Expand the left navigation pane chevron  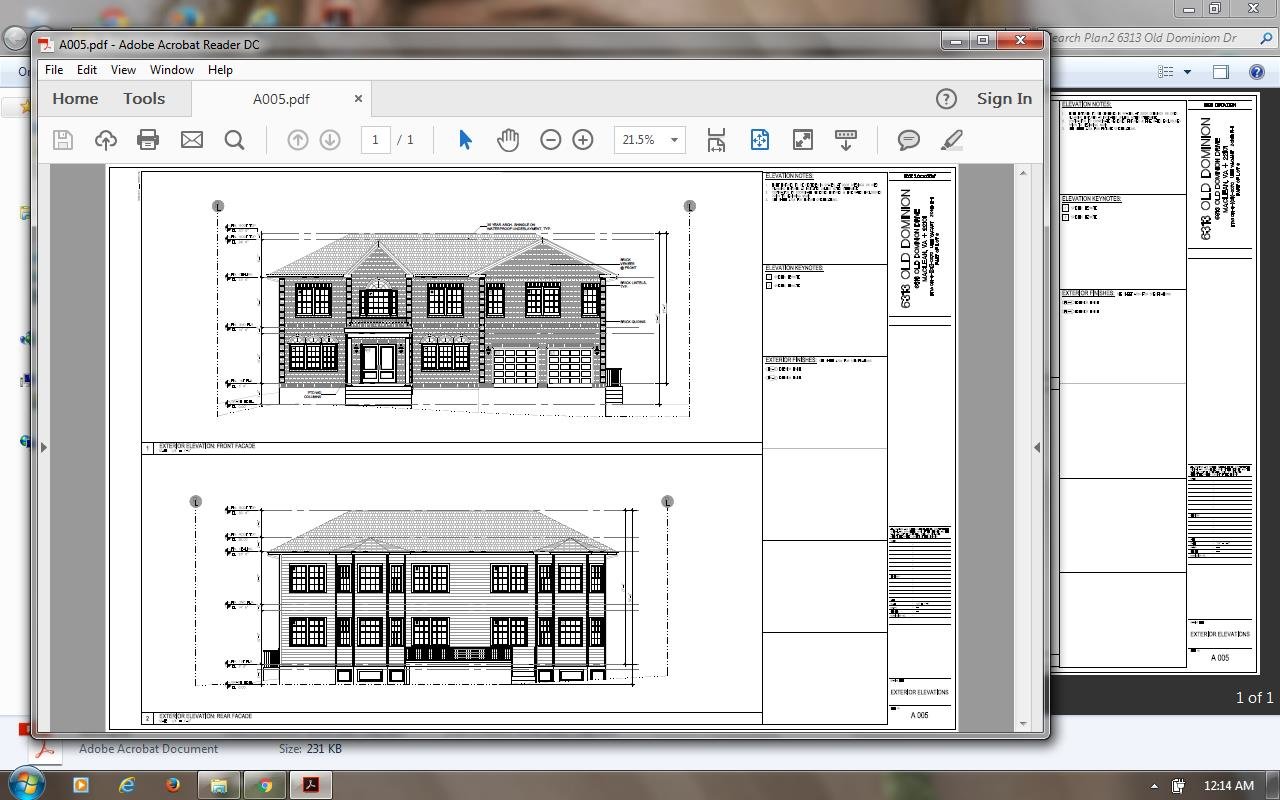44,447
